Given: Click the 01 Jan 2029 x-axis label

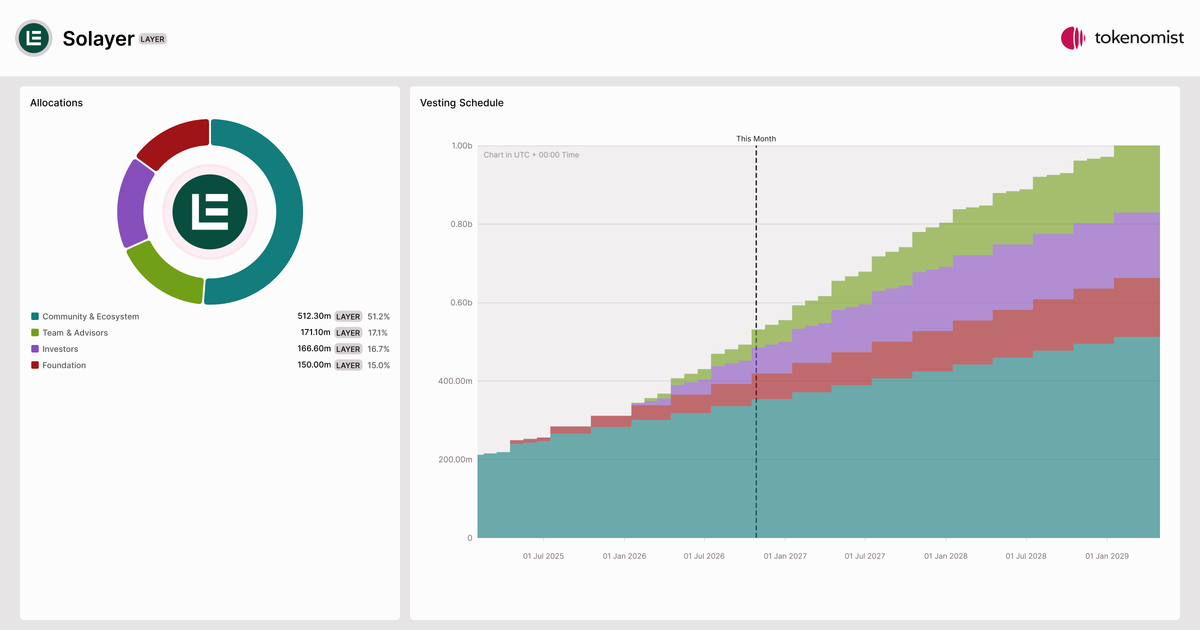Looking at the screenshot, I should 1106,555.
